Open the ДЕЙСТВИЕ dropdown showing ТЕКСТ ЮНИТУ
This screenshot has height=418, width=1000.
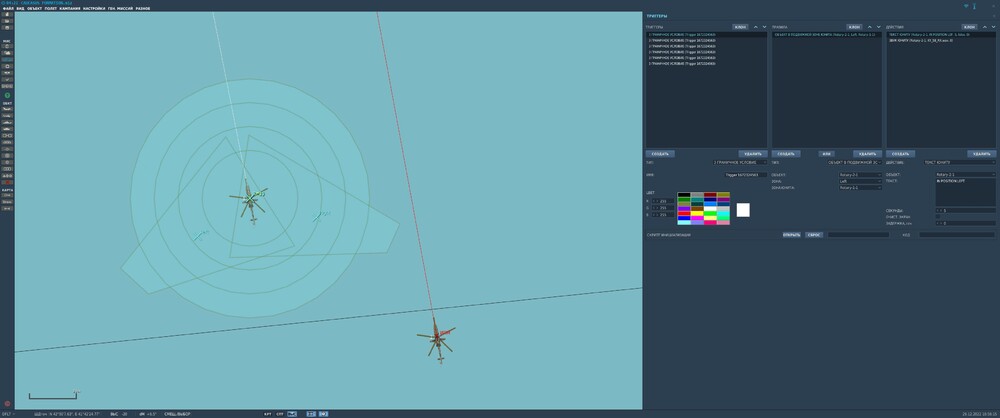[x=959, y=163]
